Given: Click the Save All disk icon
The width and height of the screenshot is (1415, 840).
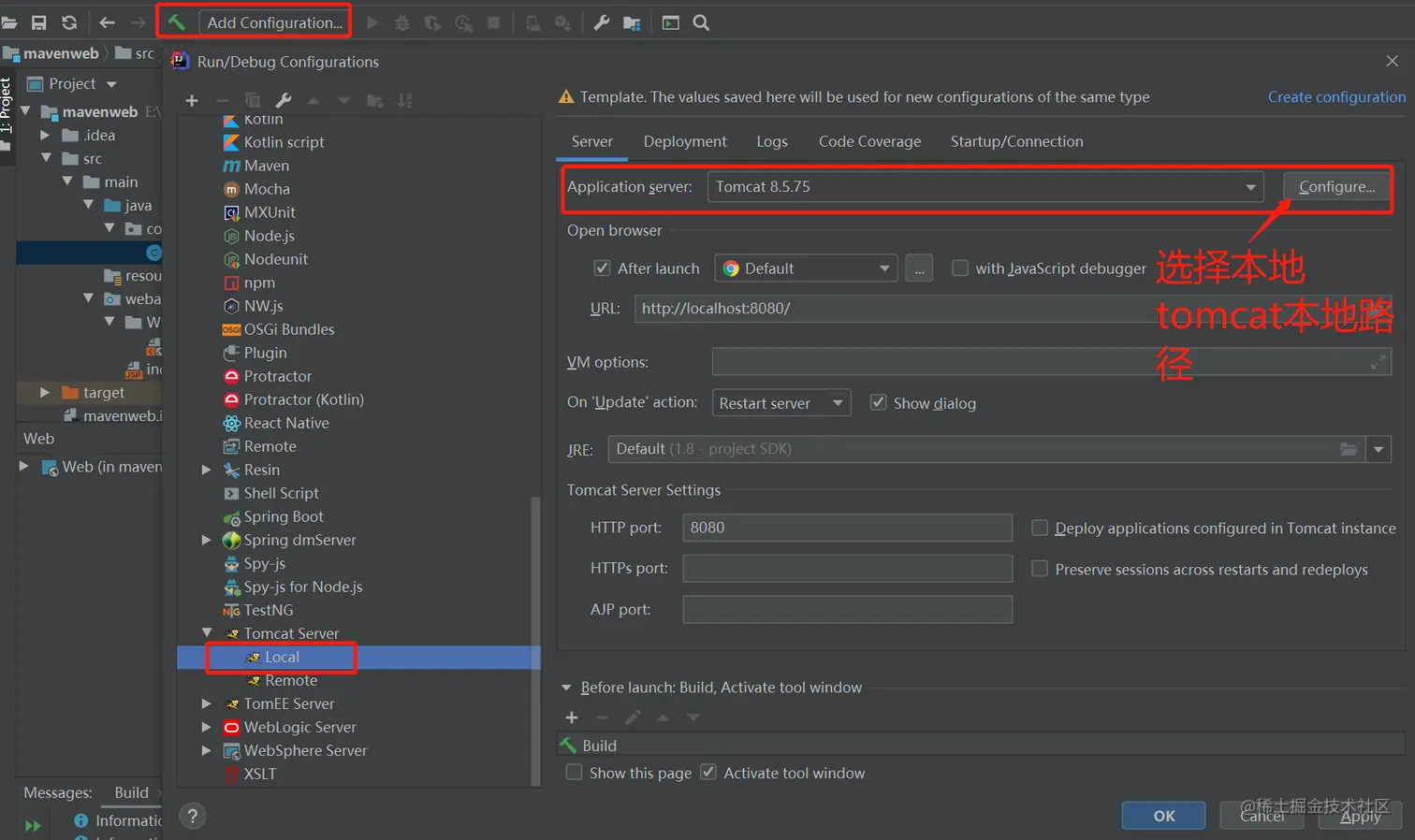Looking at the screenshot, I should pyautogui.click(x=39, y=22).
